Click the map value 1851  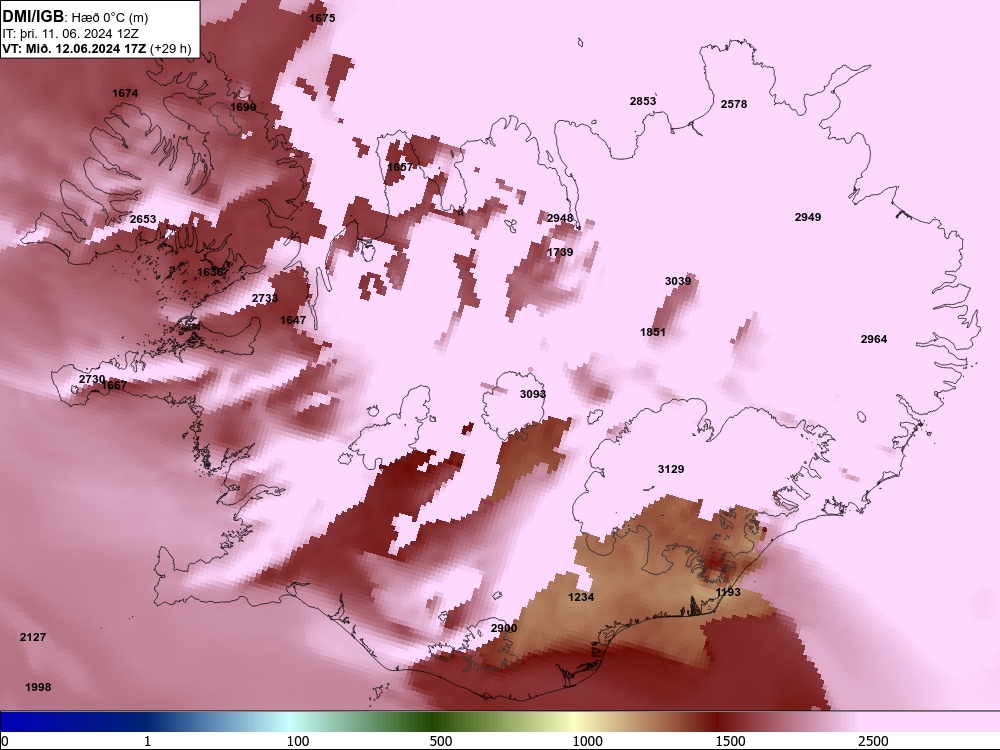[653, 332]
